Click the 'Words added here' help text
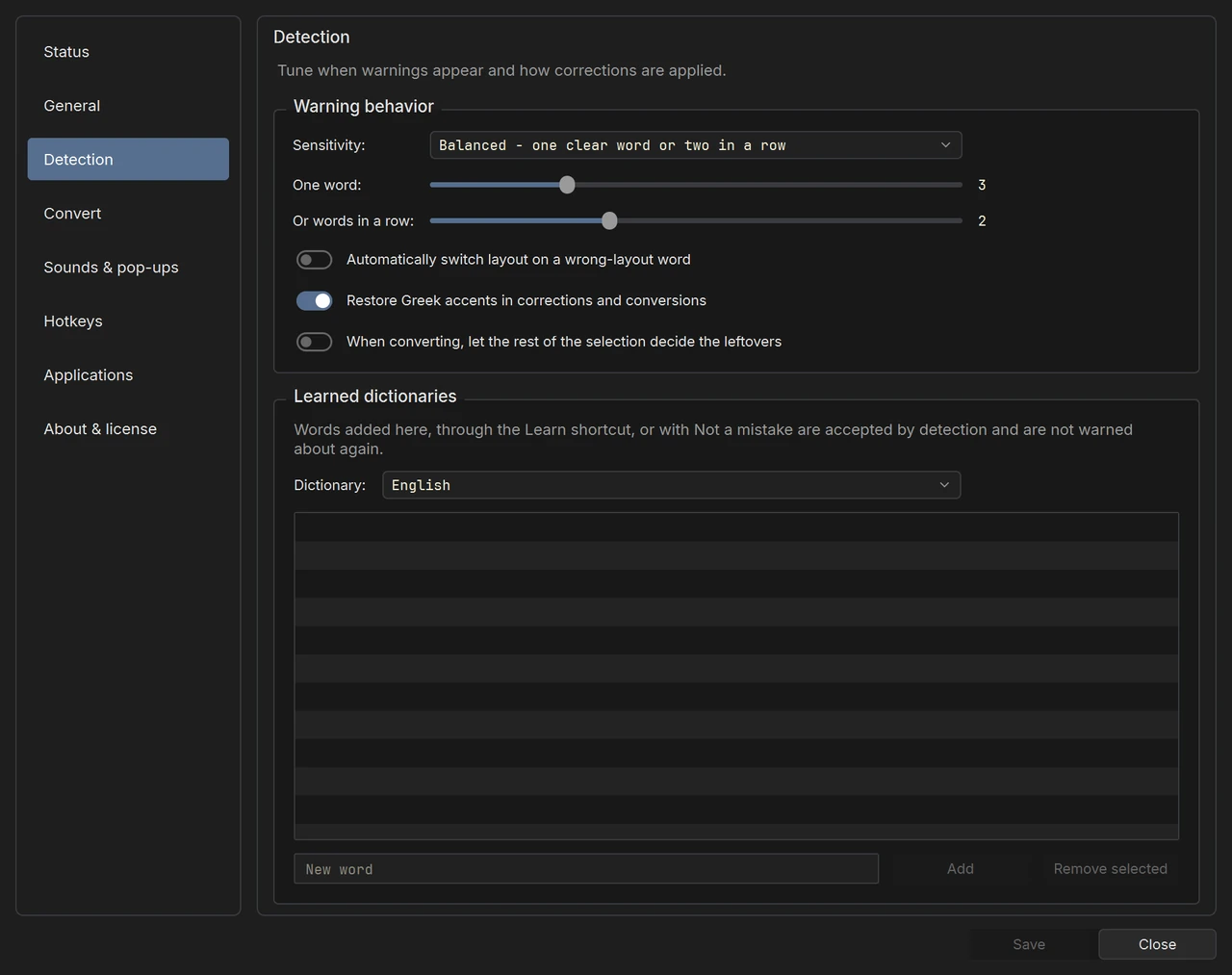 [713, 439]
